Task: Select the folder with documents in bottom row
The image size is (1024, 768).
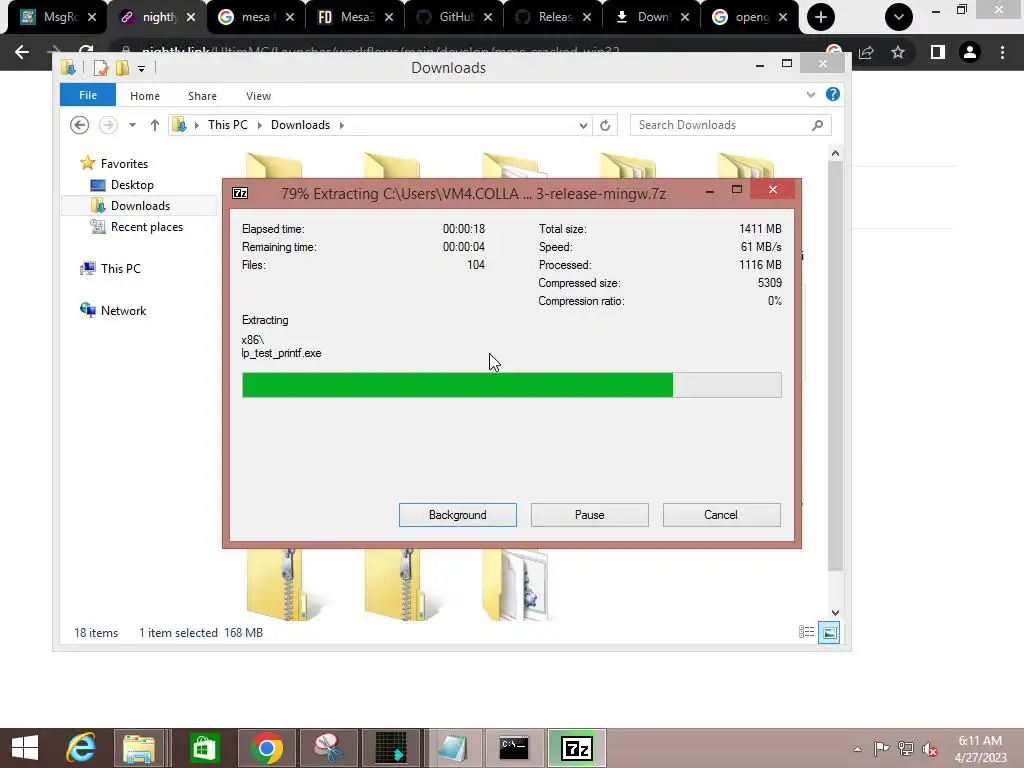Action: [516, 584]
